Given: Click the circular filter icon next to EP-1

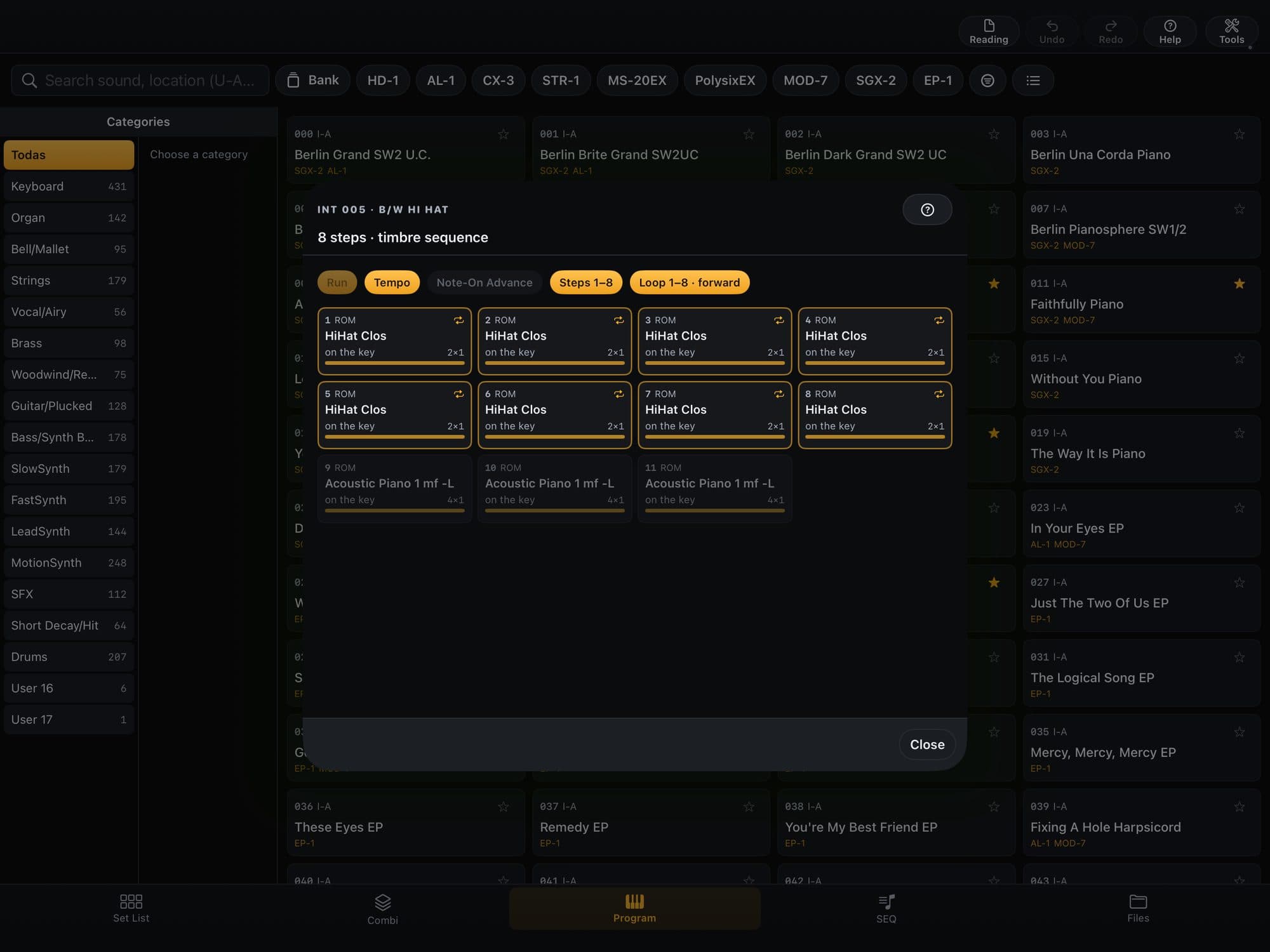Looking at the screenshot, I should tap(987, 81).
